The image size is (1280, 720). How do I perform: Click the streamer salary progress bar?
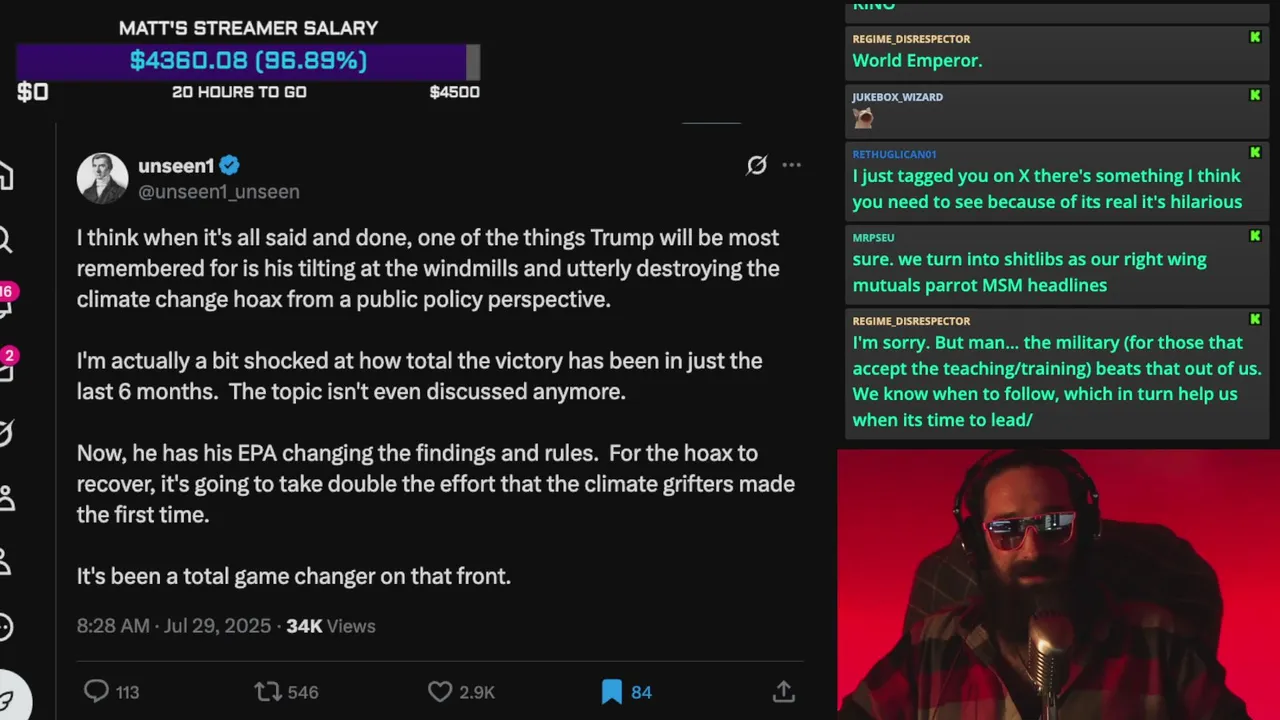[x=248, y=61]
